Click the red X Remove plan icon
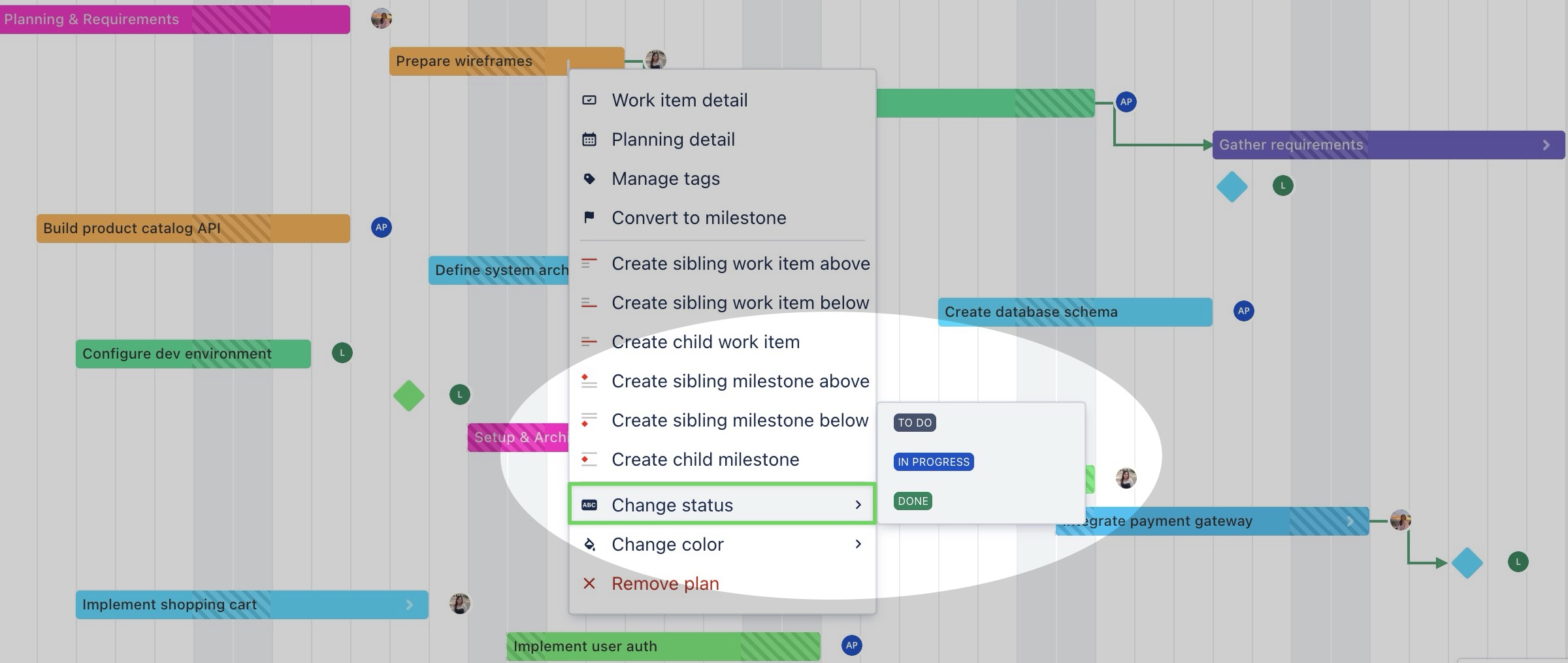The image size is (1568, 663). [x=589, y=583]
